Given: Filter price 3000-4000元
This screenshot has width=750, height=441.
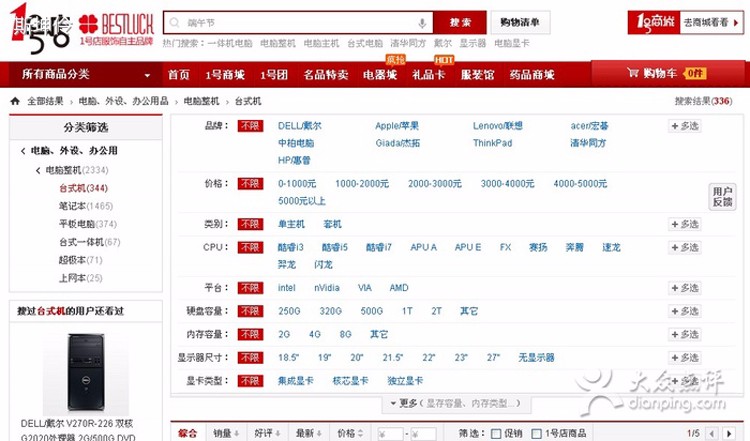Looking at the screenshot, I should [507, 184].
